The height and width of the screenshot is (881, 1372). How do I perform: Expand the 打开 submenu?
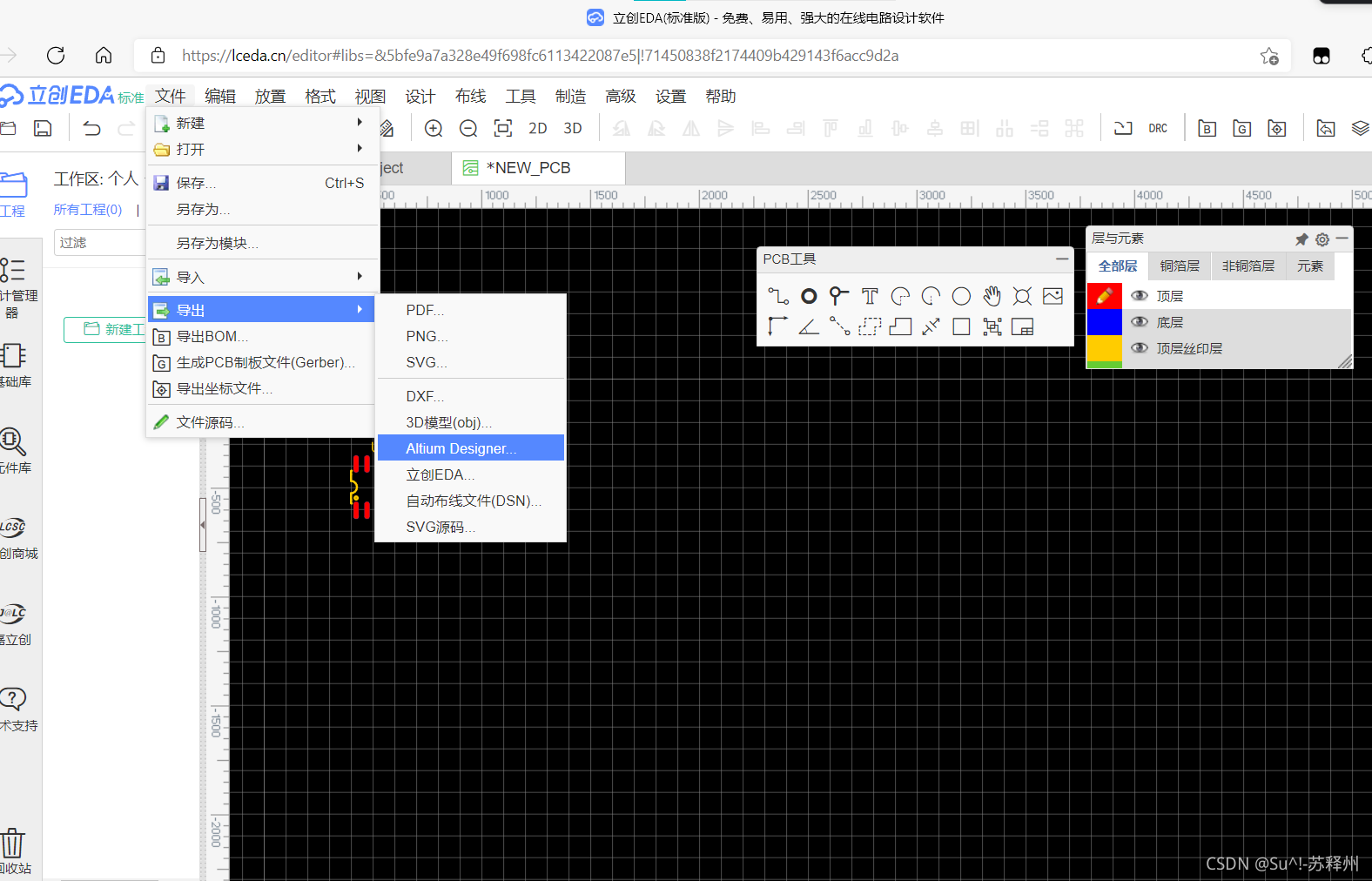[261, 149]
